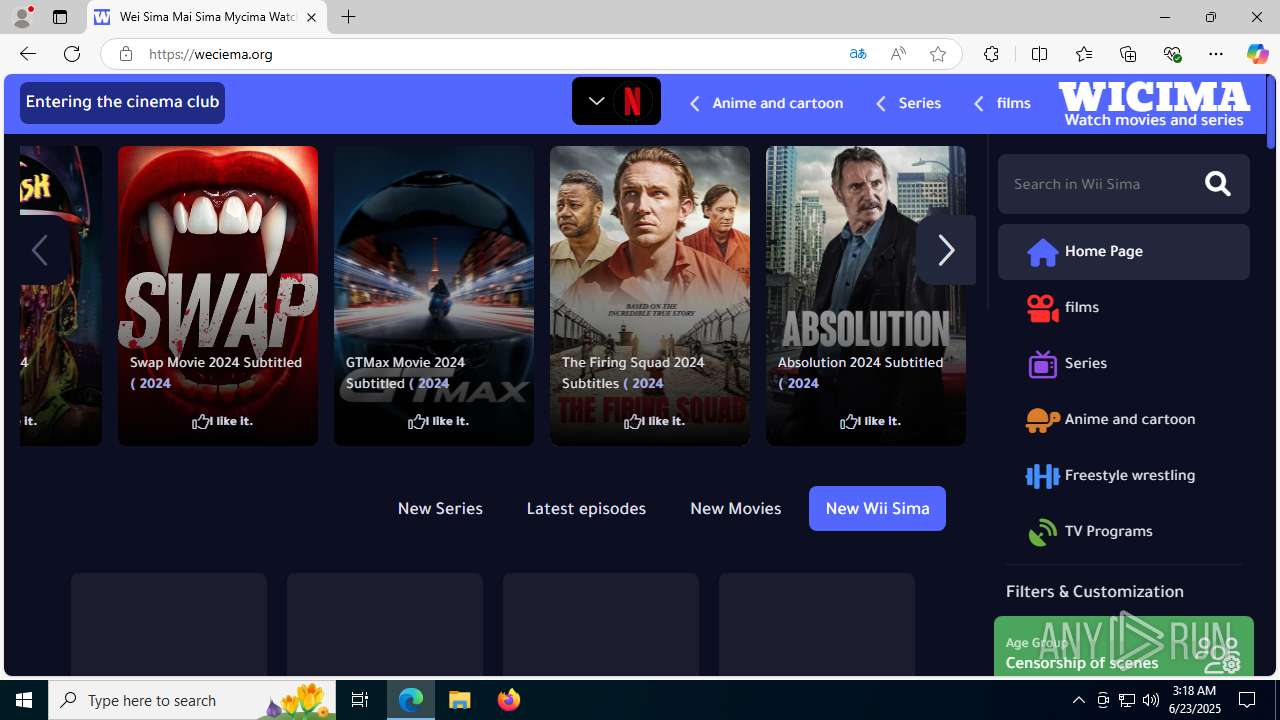The image size is (1280, 720).
Task: Like the Swap Movie 2024 thumbs-up
Action: (x=201, y=421)
